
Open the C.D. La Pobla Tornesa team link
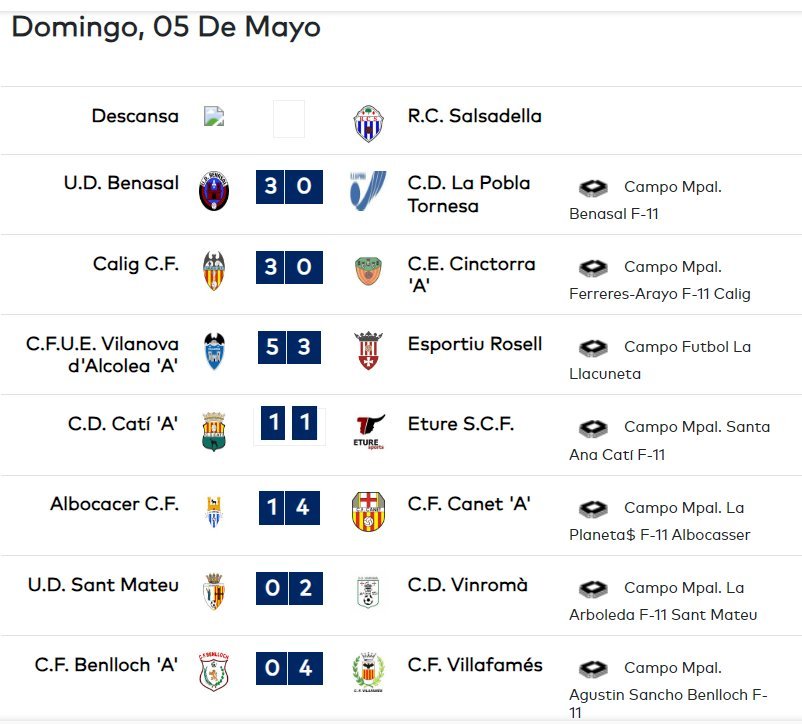point(469,194)
